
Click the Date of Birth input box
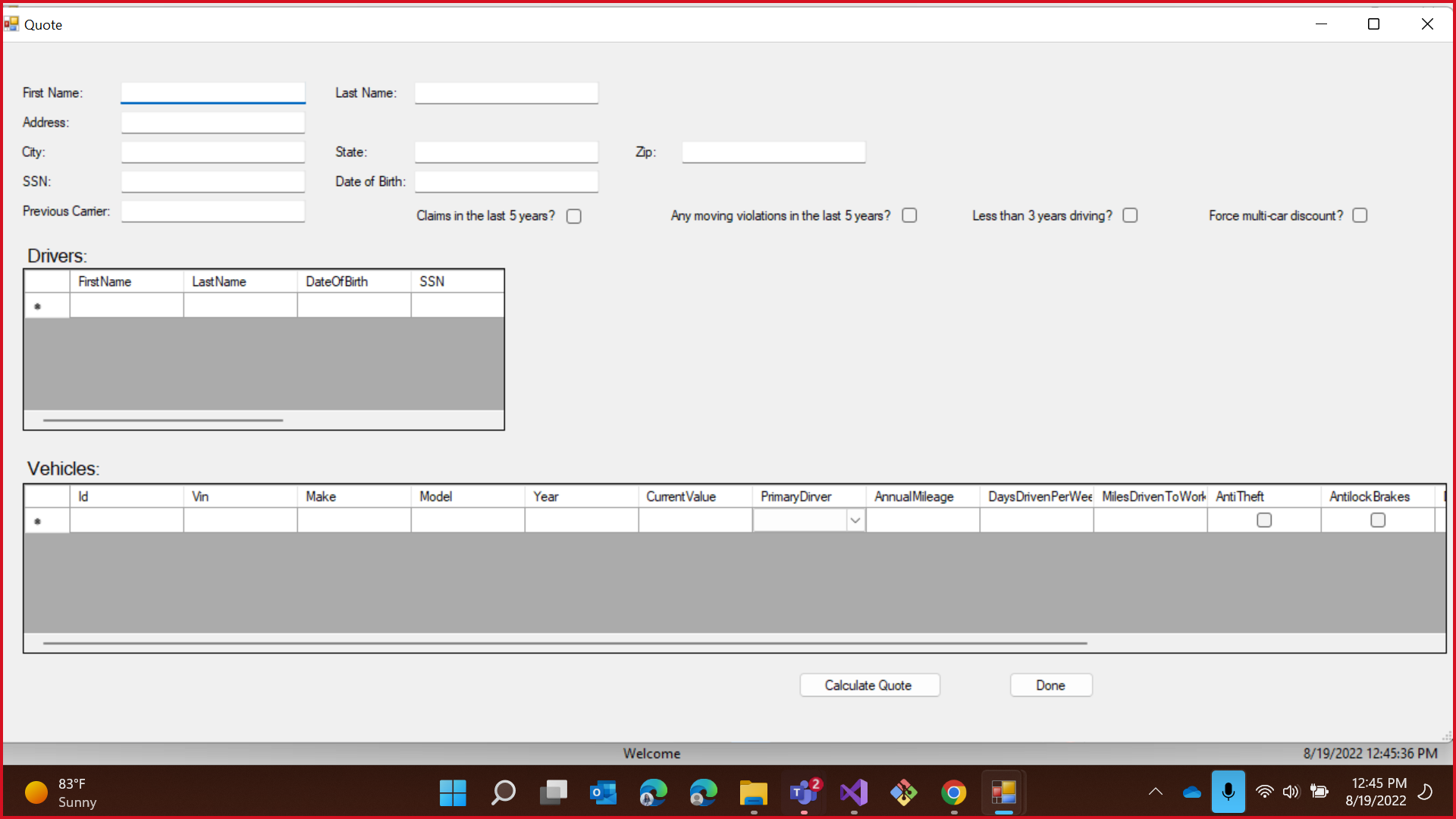click(507, 182)
